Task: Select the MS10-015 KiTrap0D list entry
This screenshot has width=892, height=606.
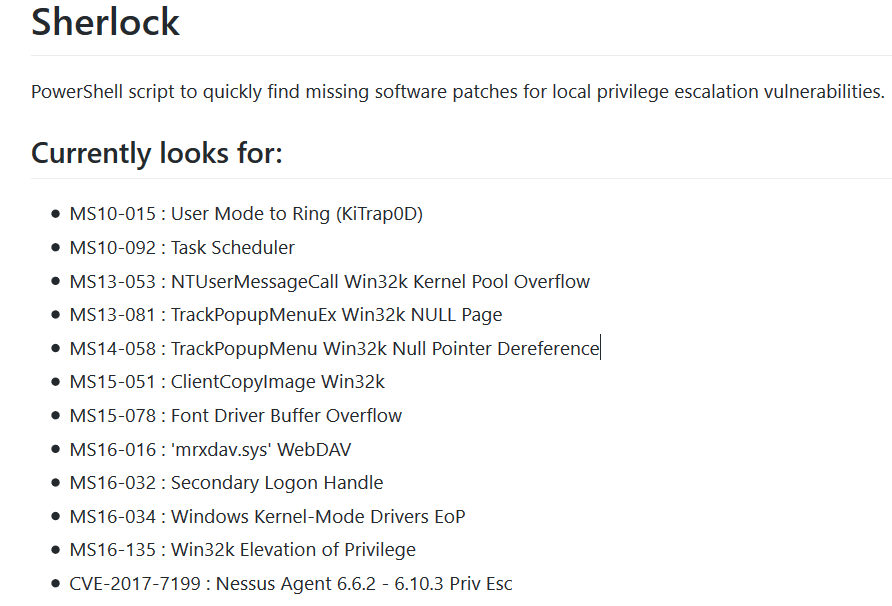Action: click(x=246, y=214)
